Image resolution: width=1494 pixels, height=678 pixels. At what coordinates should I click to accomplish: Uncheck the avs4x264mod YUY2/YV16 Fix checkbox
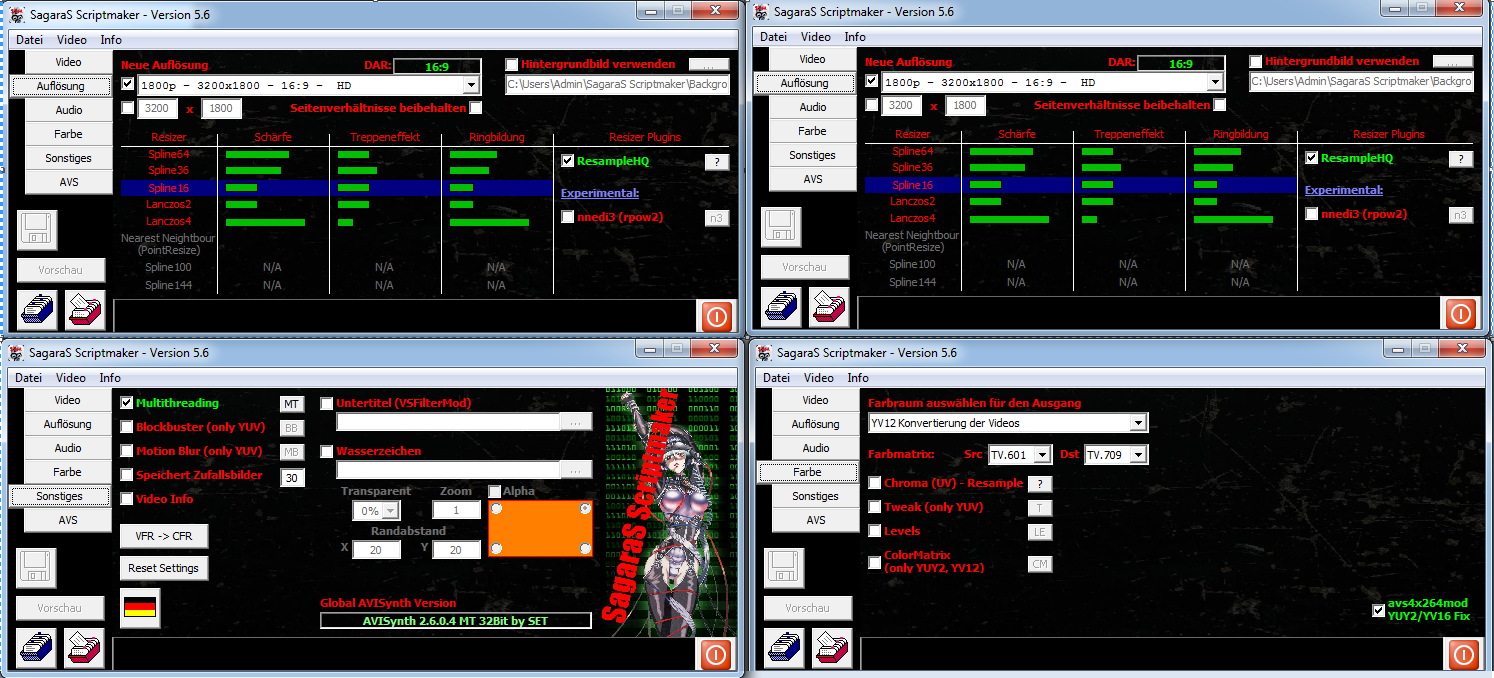point(1380,610)
